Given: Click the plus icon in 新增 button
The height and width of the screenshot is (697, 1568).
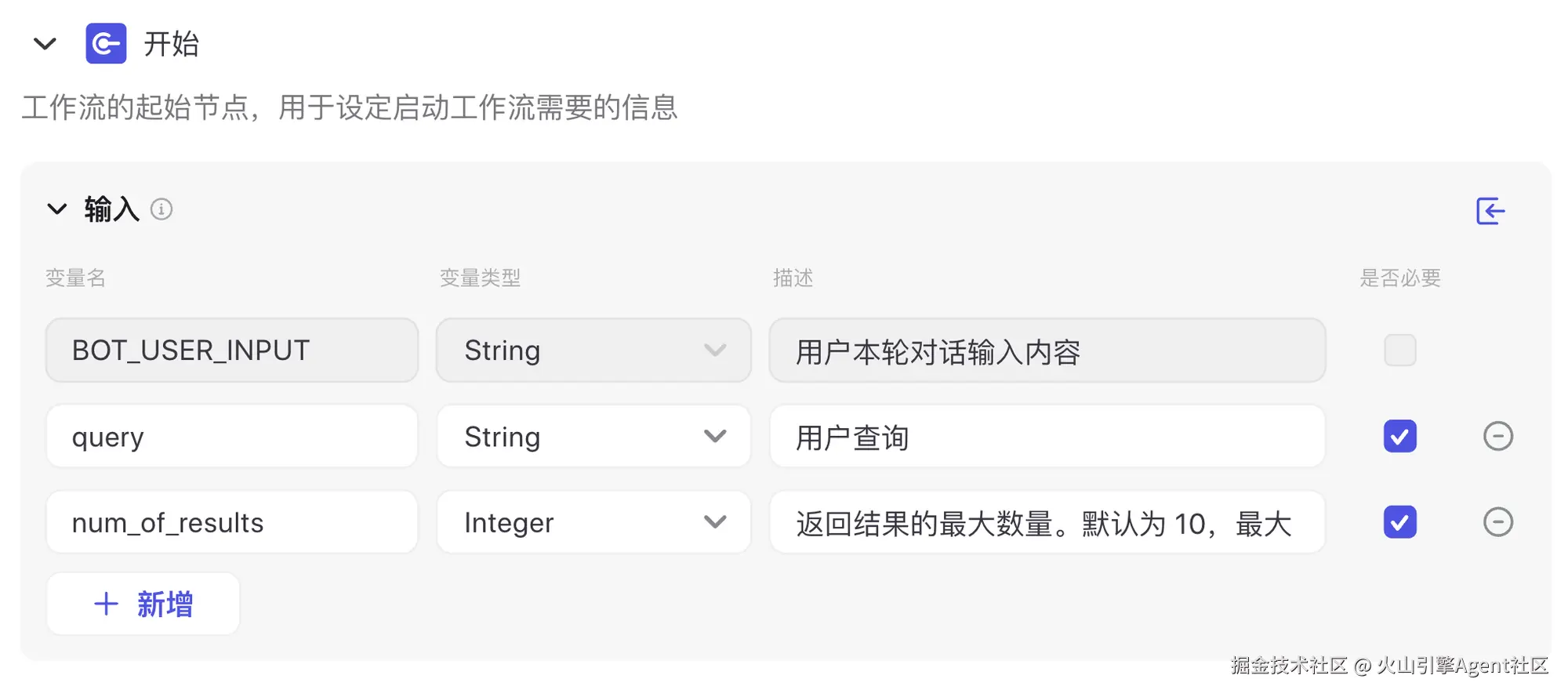Looking at the screenshot, I should pyautogui.click(x=106, y=604).
